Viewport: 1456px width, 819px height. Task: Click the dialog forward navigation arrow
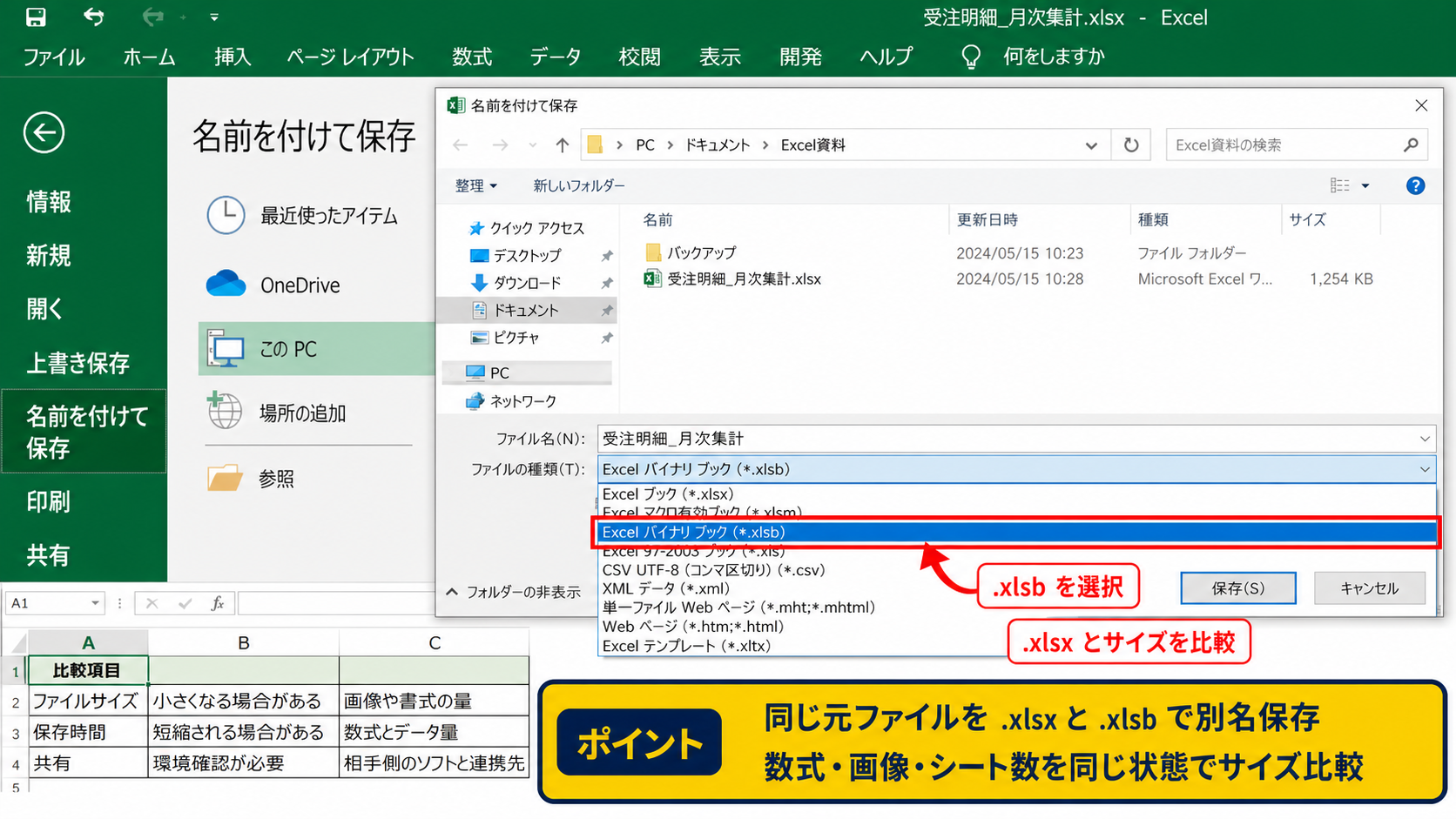pyautogui.click(x=500, y=145)
